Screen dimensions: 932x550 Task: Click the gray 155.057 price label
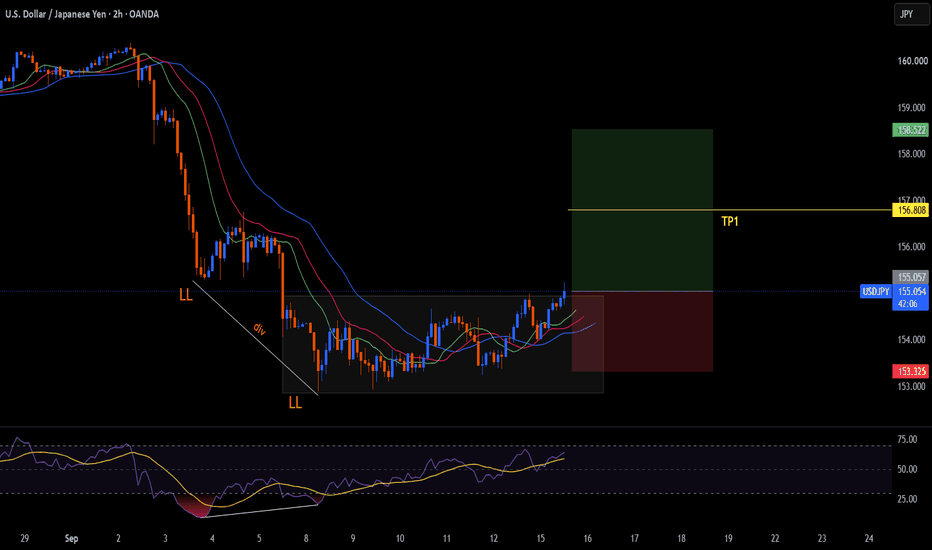(x=911, y=277)
